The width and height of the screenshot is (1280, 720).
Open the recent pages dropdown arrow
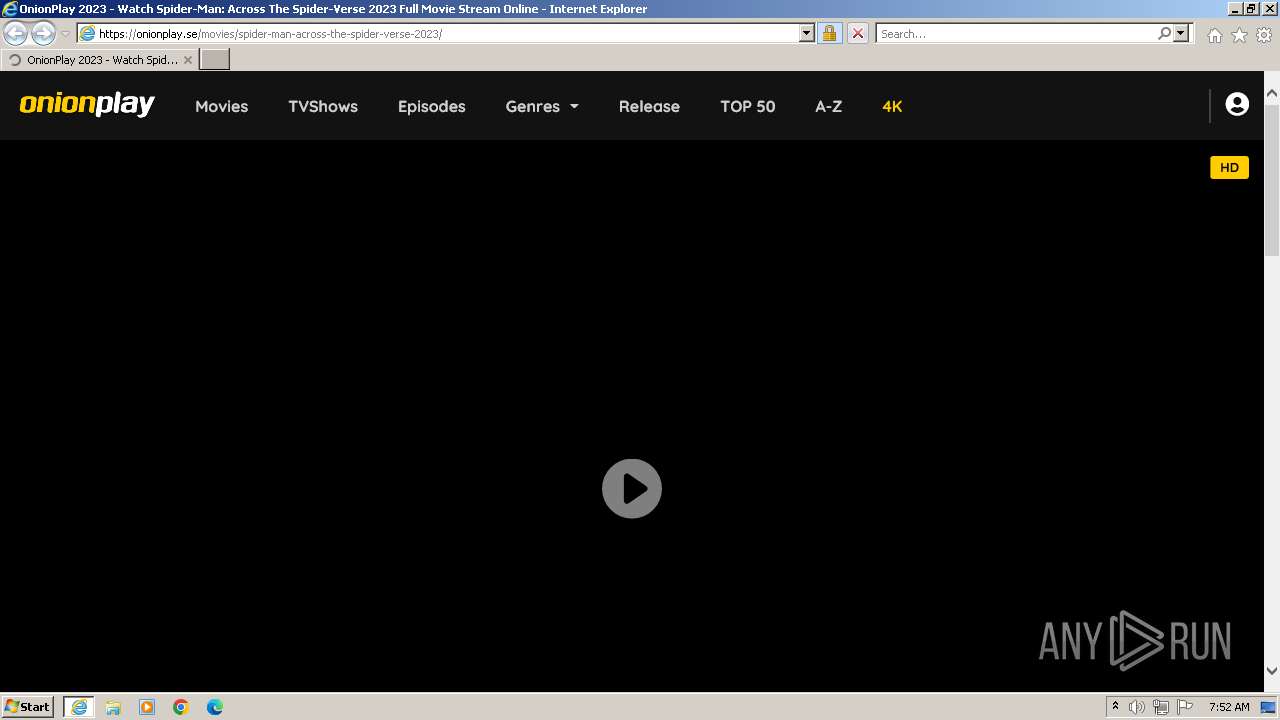66,34
